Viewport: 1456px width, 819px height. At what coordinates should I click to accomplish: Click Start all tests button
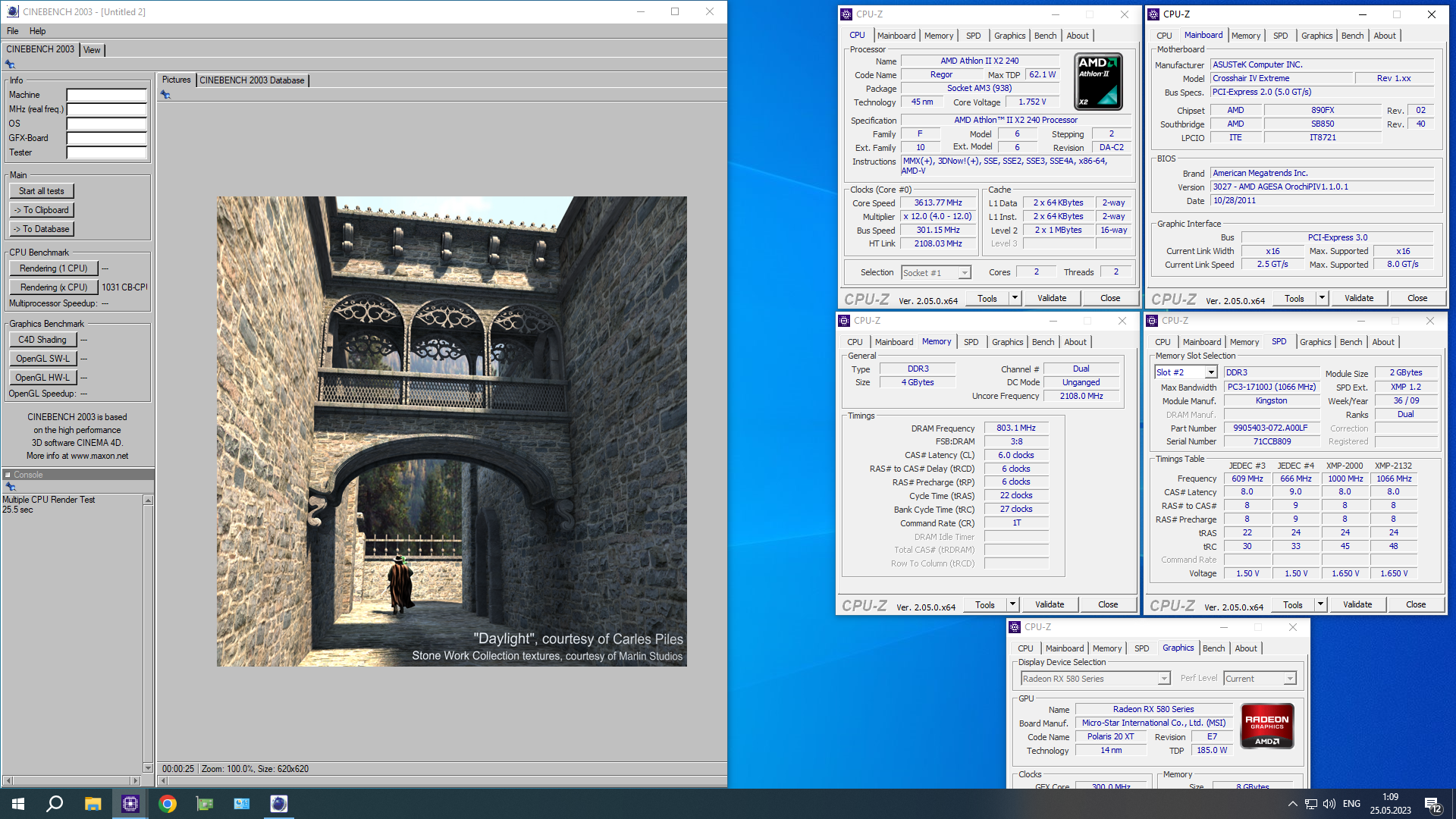point(42,191)
